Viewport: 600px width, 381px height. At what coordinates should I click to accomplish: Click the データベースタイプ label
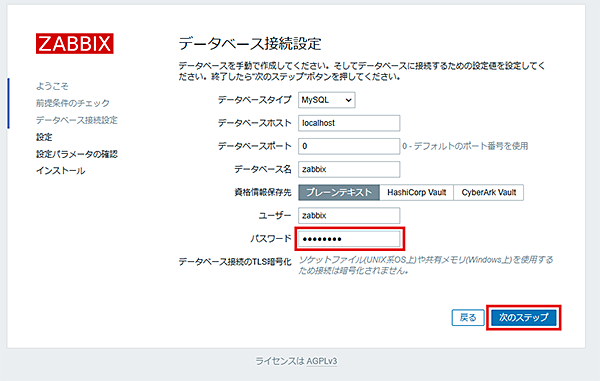coord(254,100)
